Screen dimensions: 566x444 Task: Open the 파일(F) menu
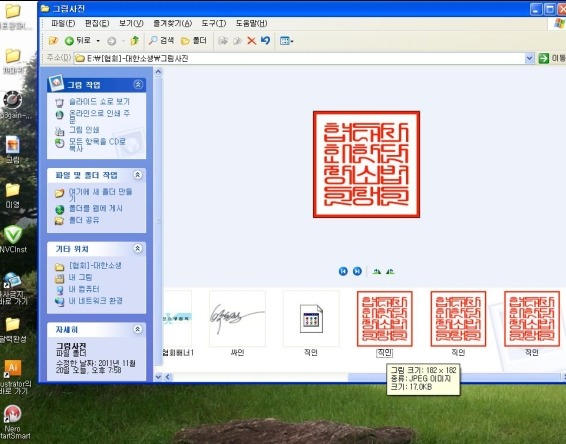pos(63,23)
